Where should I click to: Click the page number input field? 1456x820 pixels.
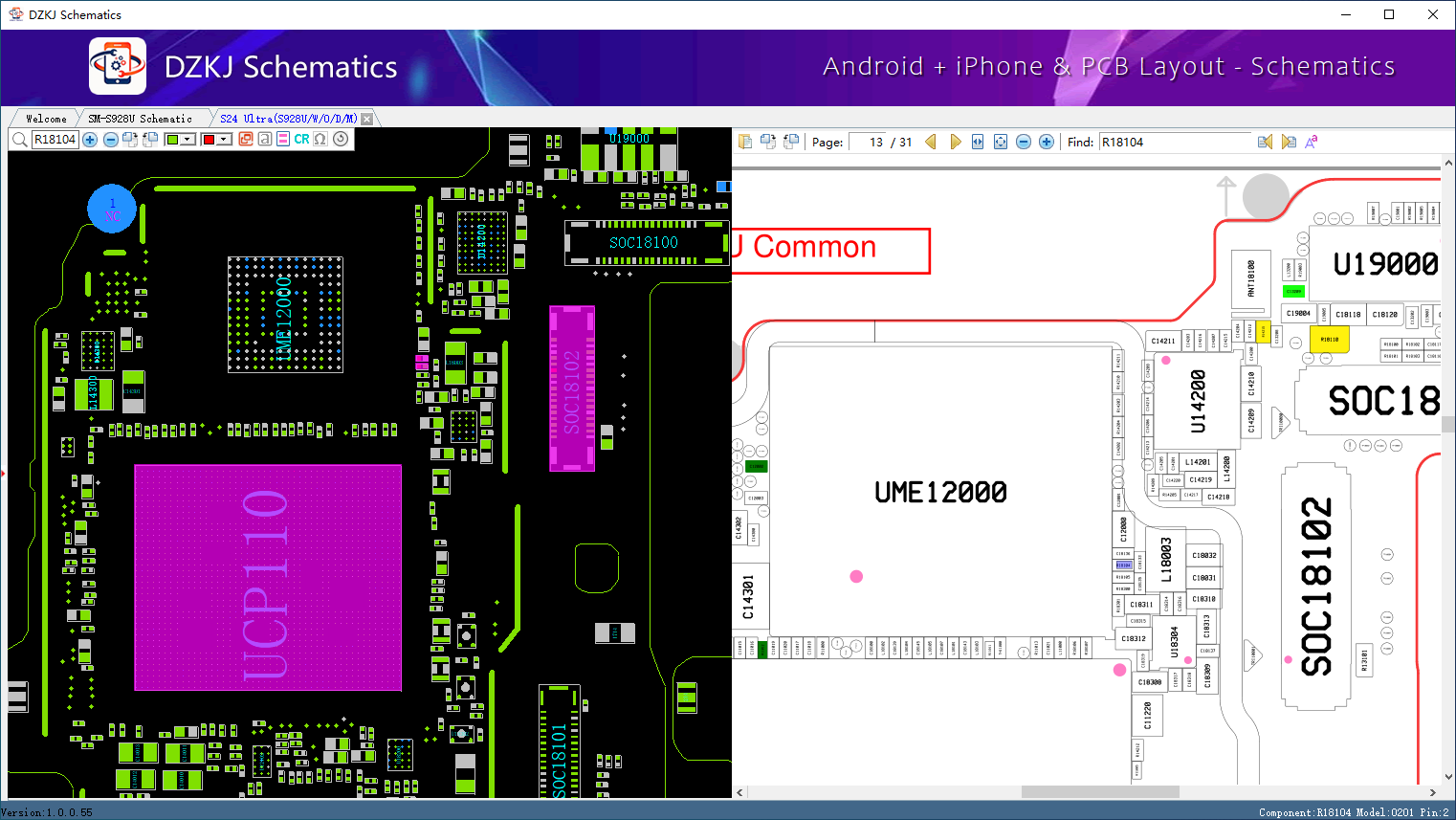click(868, 143)
